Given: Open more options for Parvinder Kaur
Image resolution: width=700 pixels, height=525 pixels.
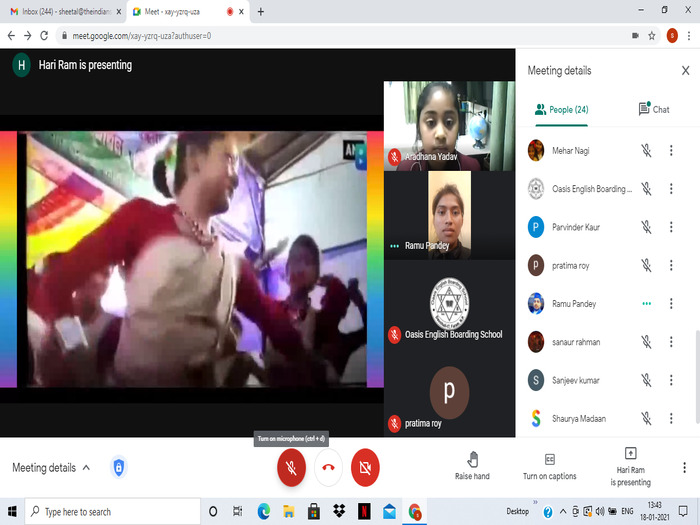Looking at the screenshot, I should click(671, 227).
